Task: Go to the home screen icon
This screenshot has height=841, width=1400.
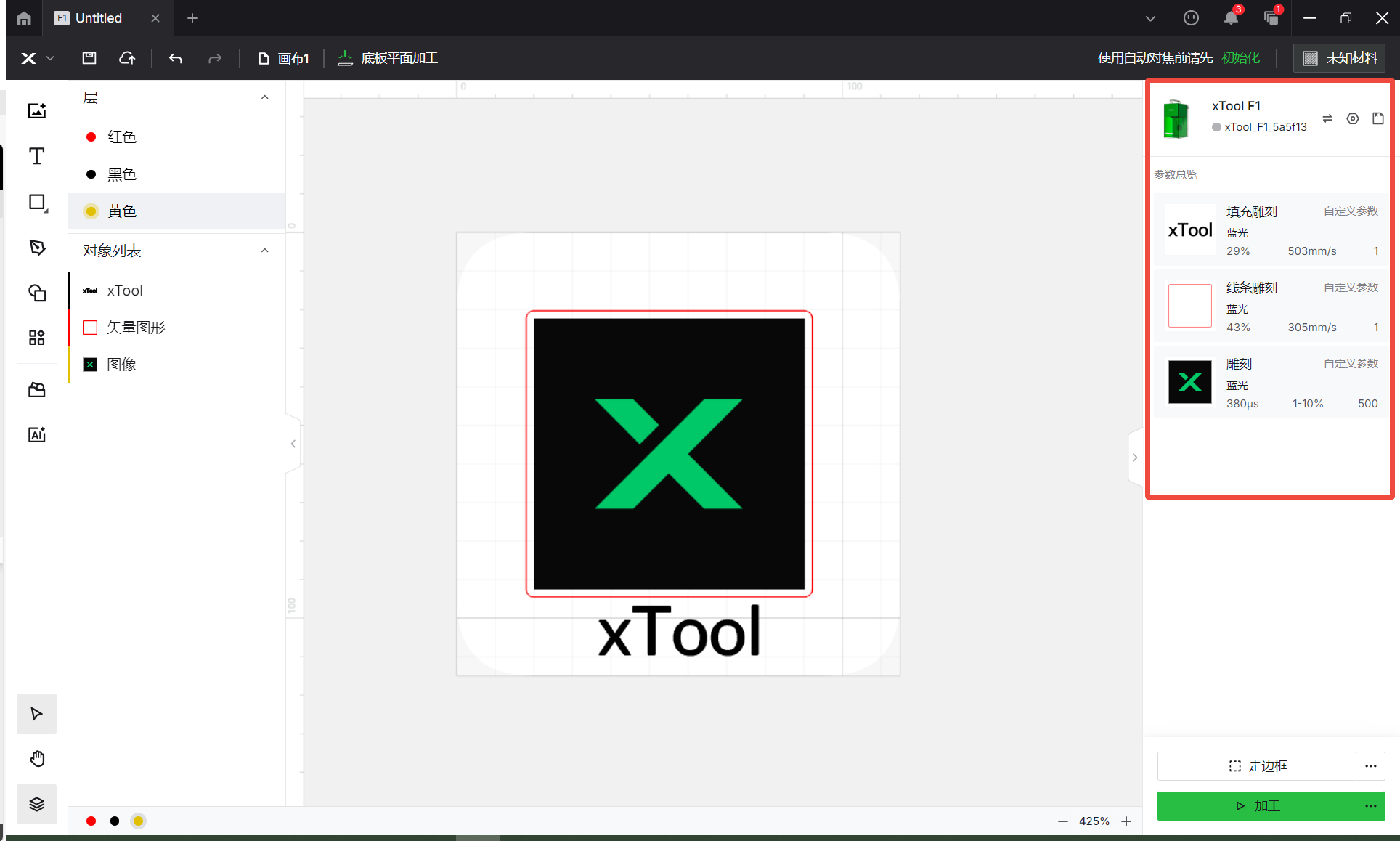Action: 24,18
